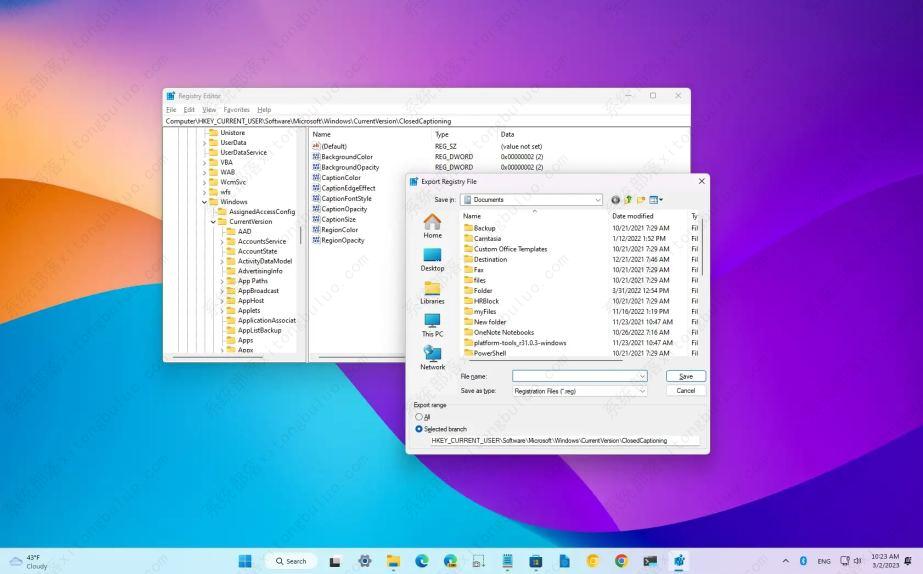Select the (Default) registry string value
This screenshot has width=923, height=574.
point(334,146)
